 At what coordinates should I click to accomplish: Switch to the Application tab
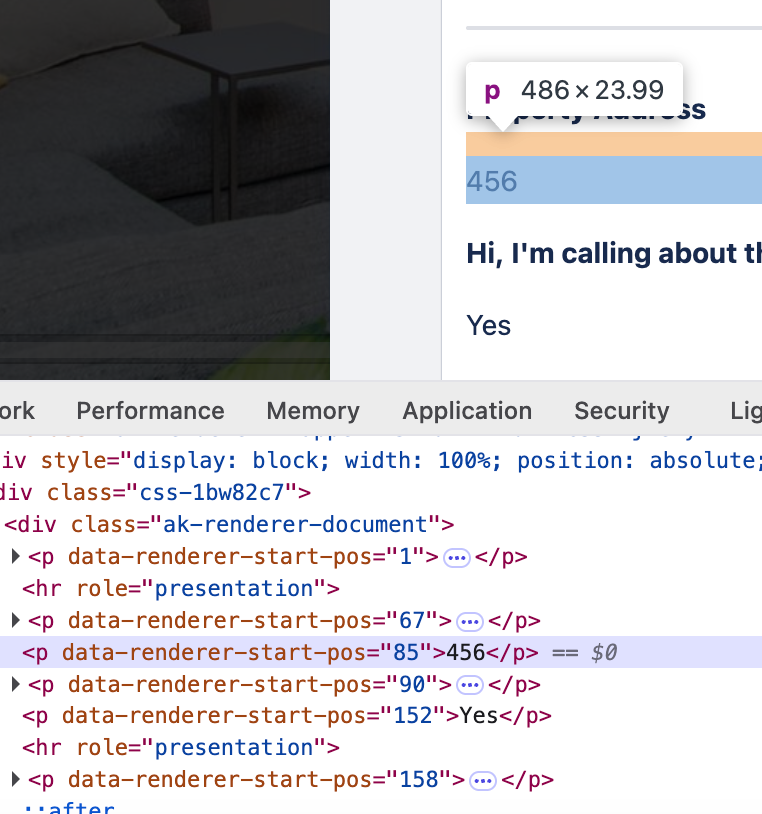pyautogui.click(x=466, y=410)
